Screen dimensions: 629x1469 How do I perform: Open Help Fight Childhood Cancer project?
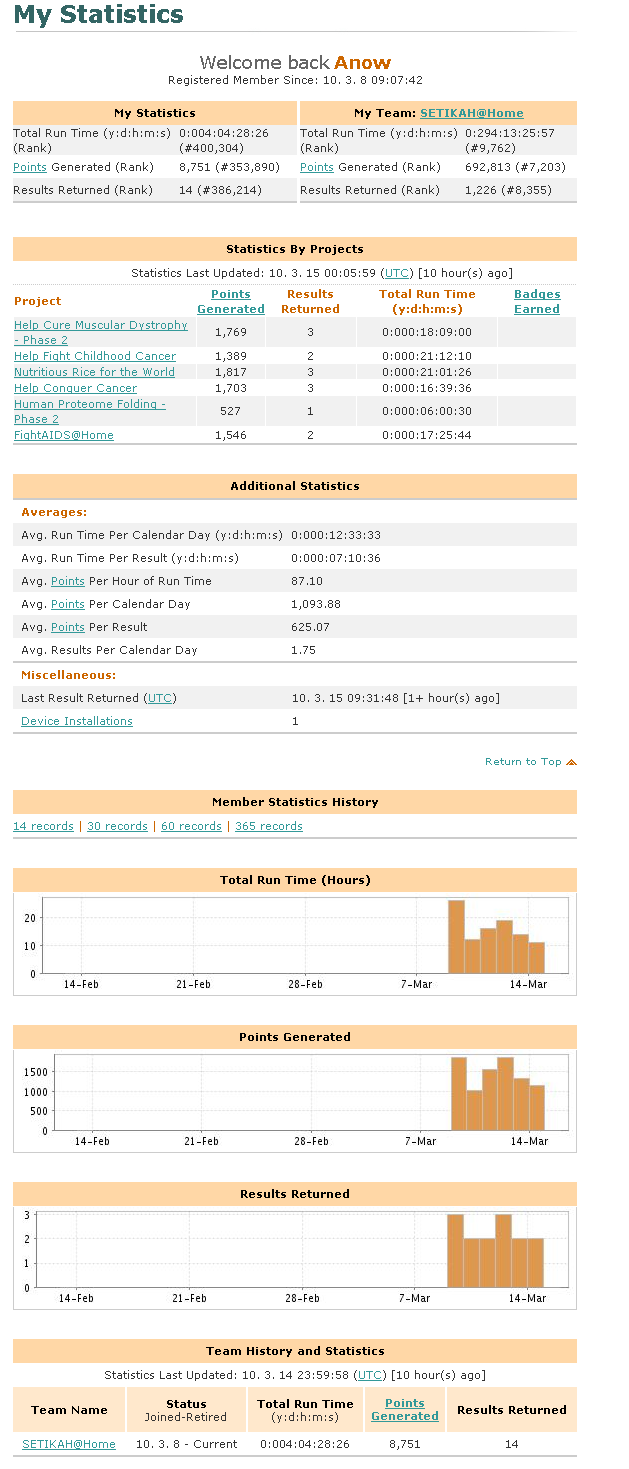(95, 356)
